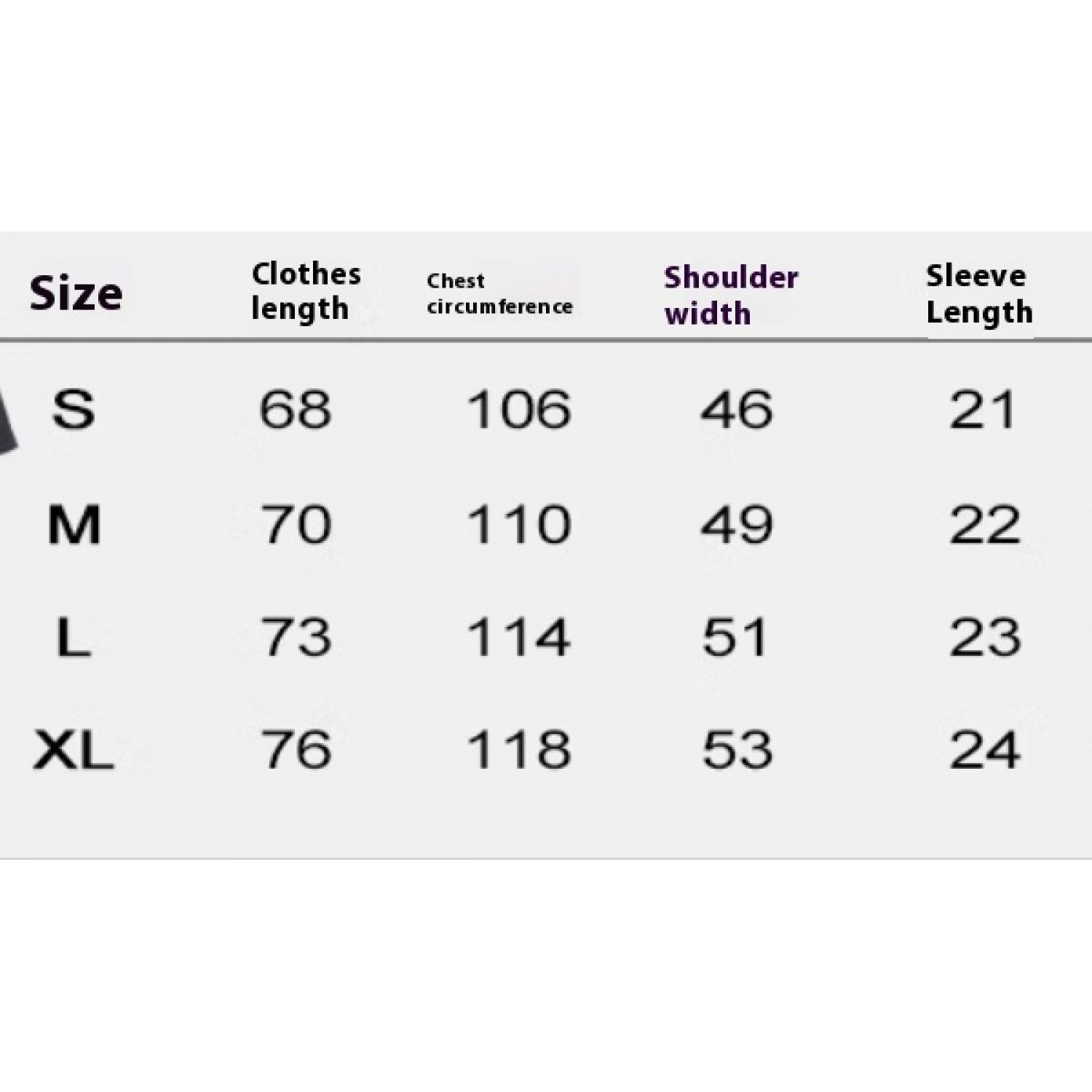Image resolution: width=1092 pixels, height=1092 pixels.
Task: Click the Clothes length column header
Action: [306, 291]
